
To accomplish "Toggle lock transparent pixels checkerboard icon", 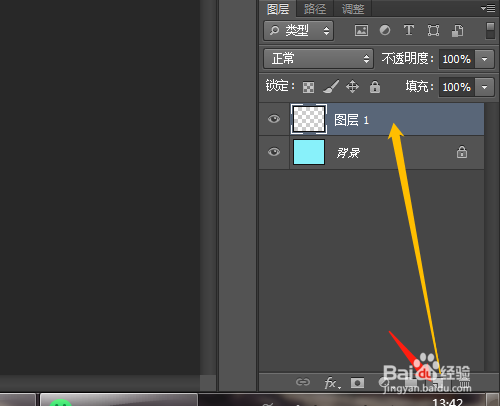I will [308, 87].
